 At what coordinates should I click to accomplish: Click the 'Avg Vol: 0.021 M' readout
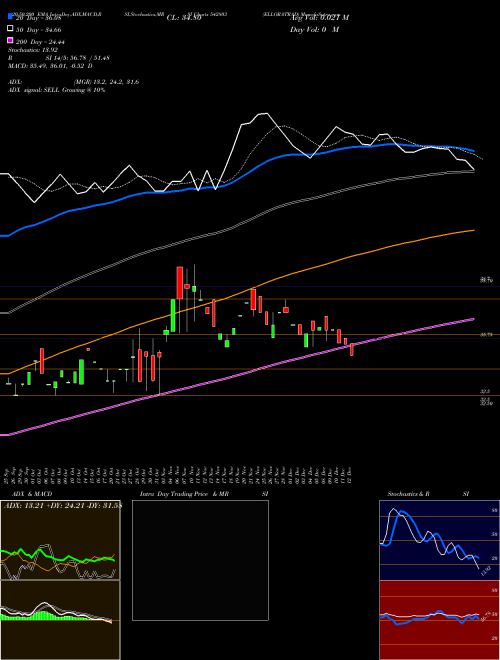pos(319,18)
